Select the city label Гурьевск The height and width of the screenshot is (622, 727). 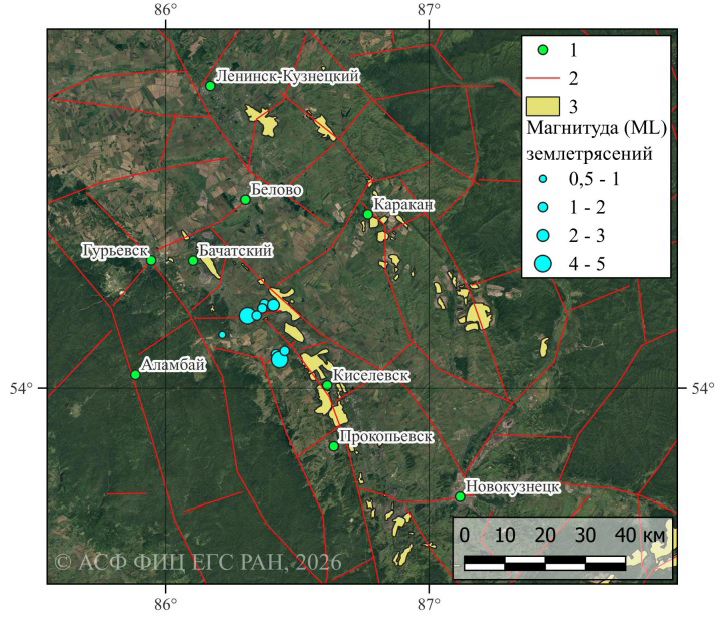click(115, 251)
